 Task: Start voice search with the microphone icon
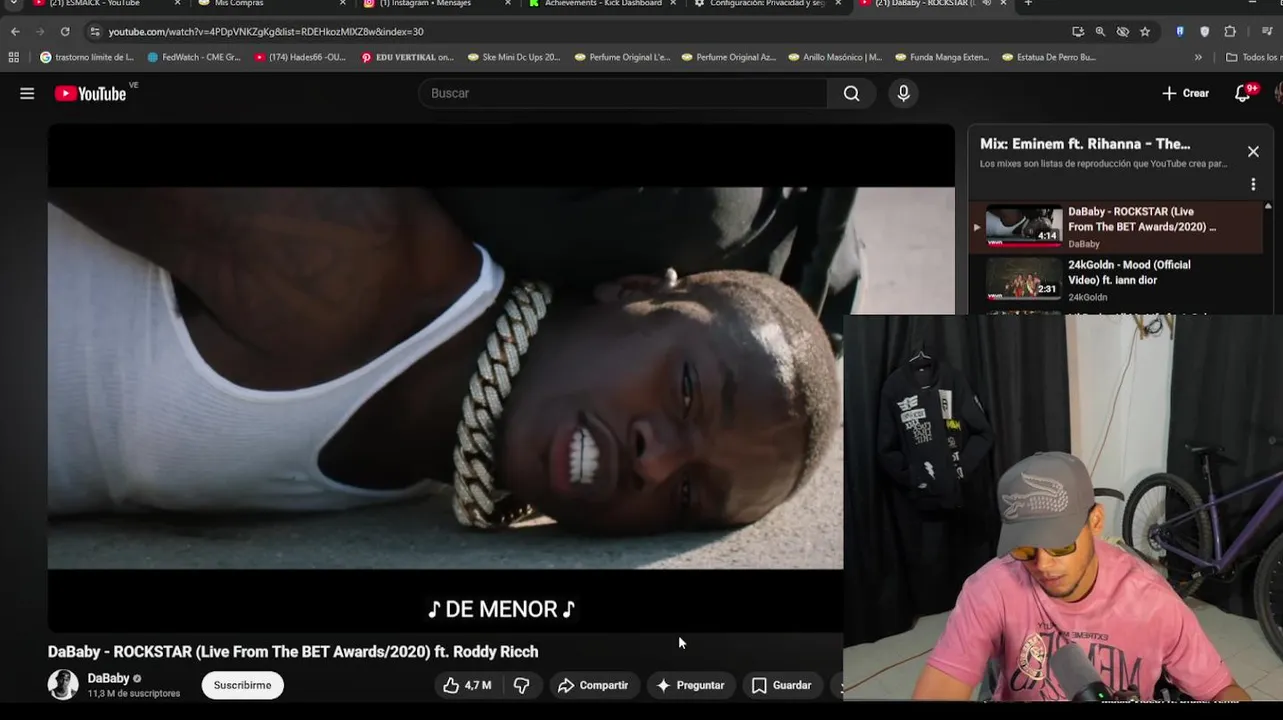(903, 93)
